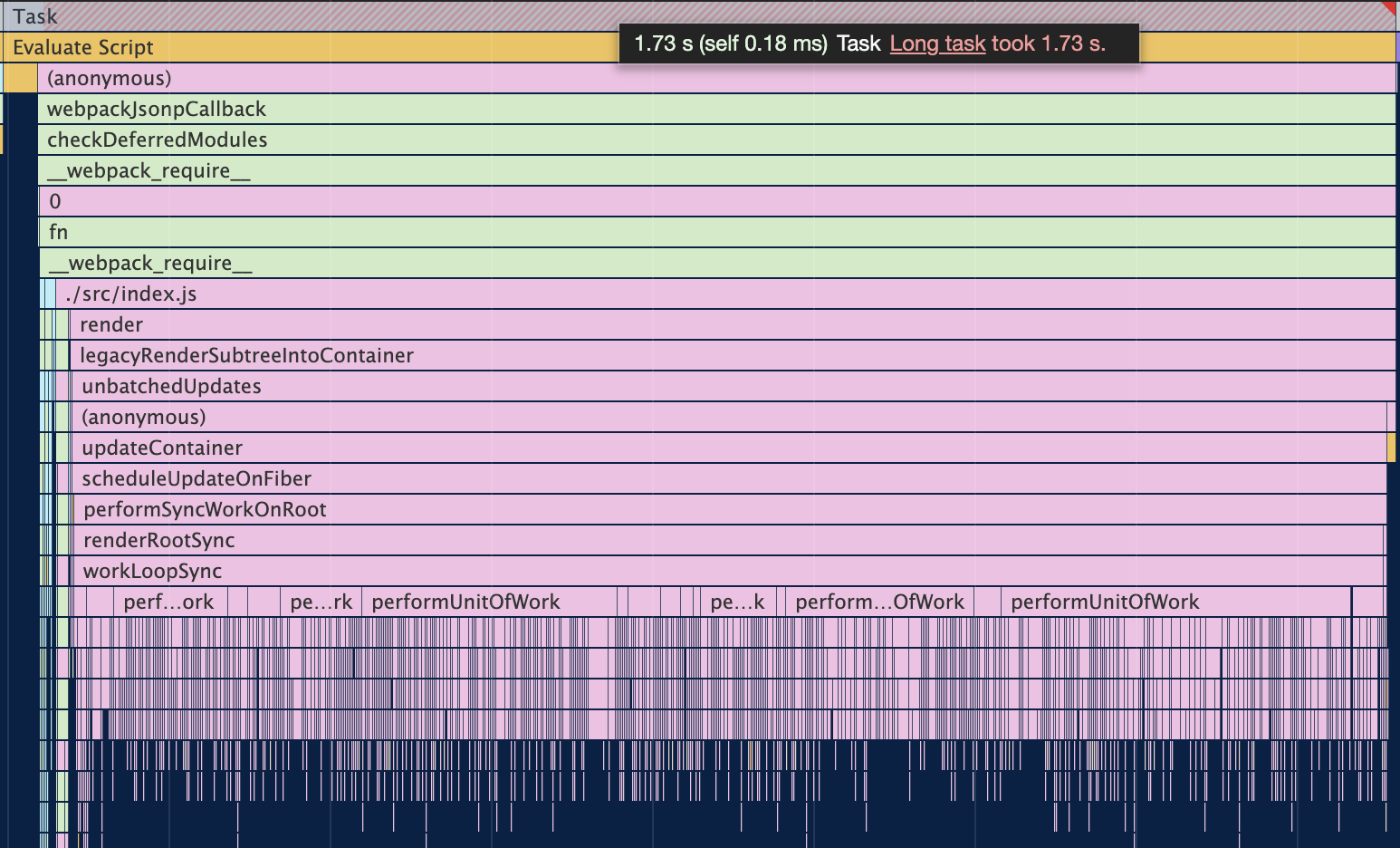The height and width of the screenshot is (848, 1400).
Task: Select the first (anonymous) bar under Evaluate Script
Action: coord(716,78)
